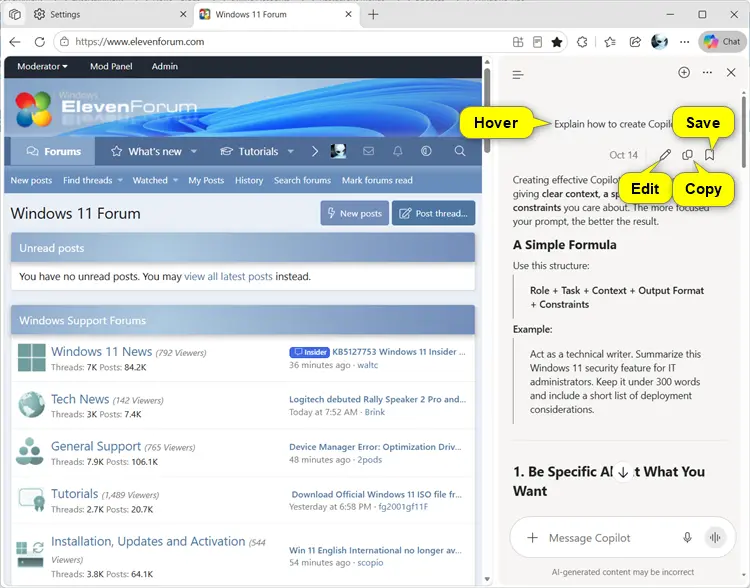Open forum inbox envelope icon

click(x=368, y=151)
